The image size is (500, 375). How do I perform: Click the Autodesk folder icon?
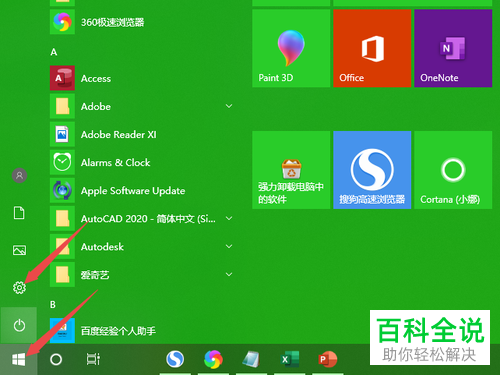pyautogui.click(x=62, y=246)
